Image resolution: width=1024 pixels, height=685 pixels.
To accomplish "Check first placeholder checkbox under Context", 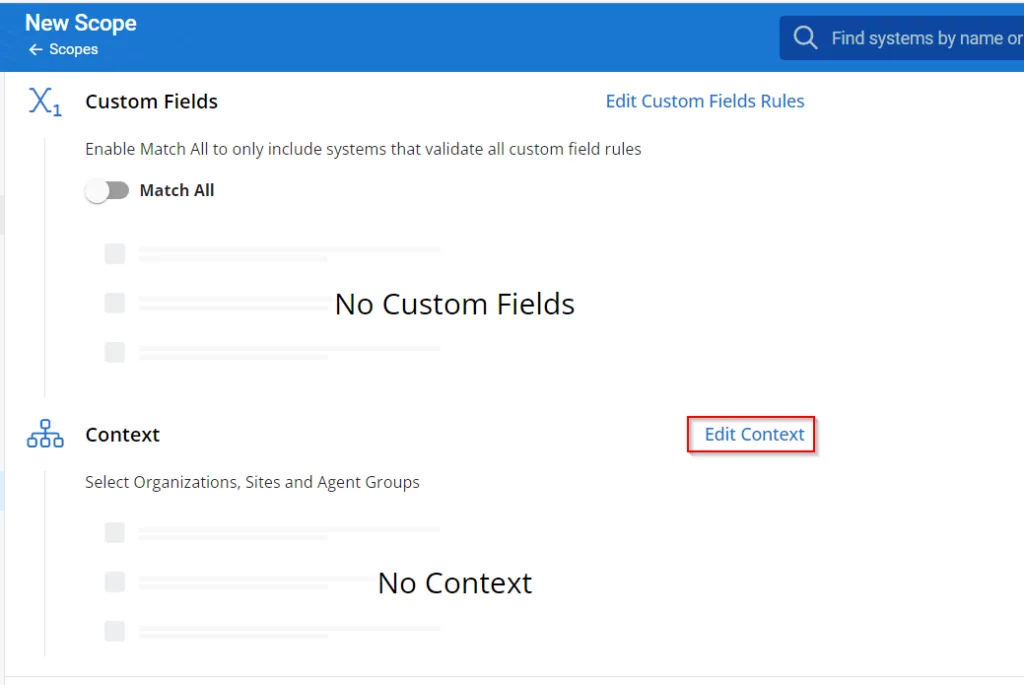I will [x=115, y=533].
